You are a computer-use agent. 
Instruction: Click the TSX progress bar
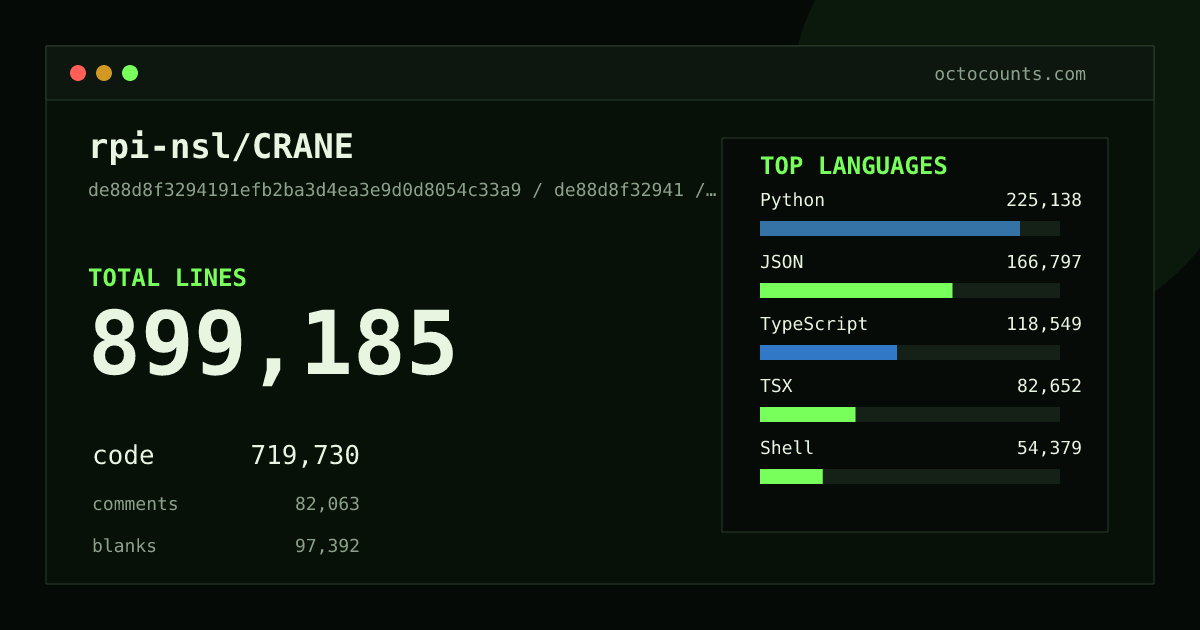(910, 414)
